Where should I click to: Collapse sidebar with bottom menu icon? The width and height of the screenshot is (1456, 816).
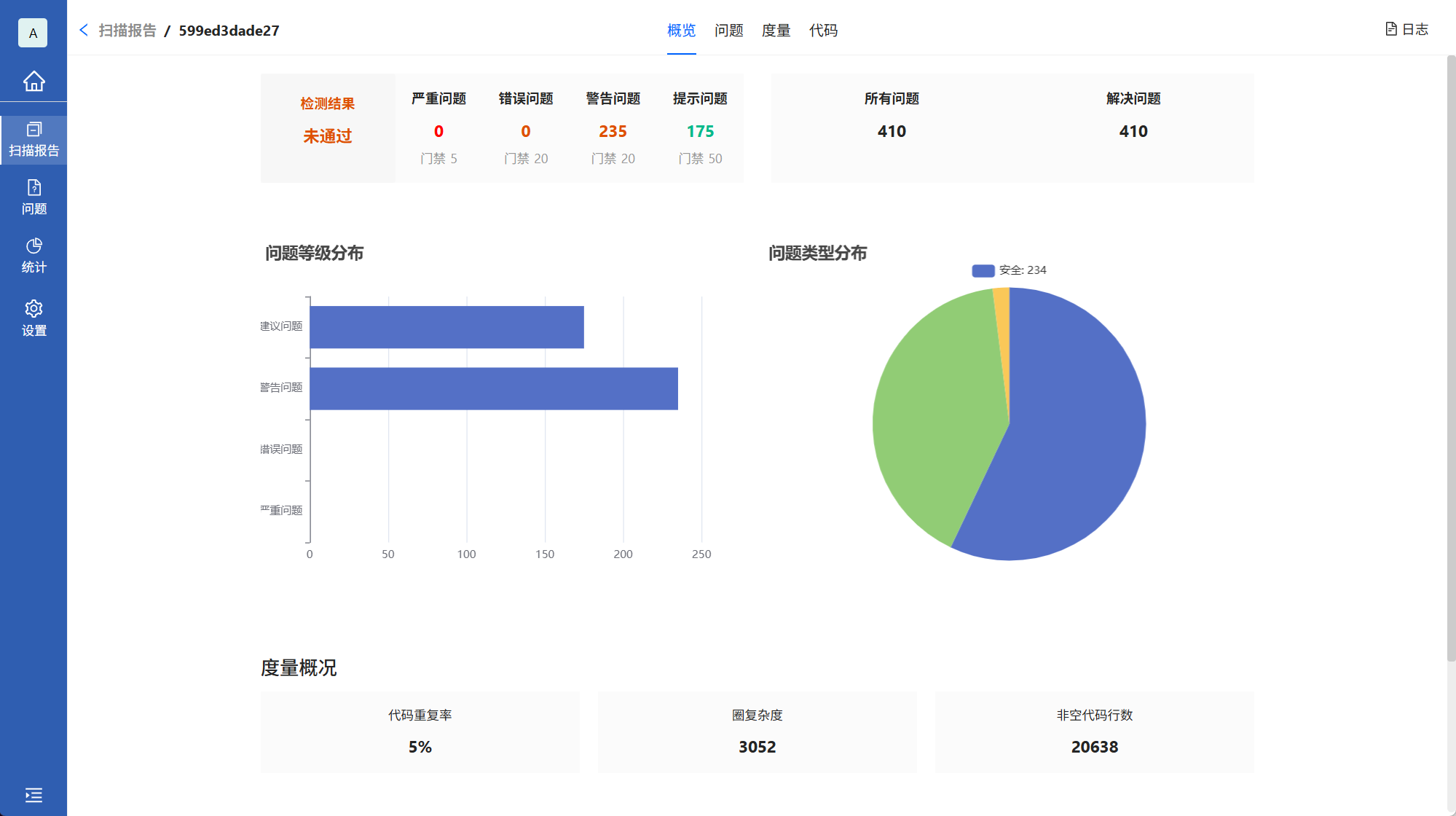(x=34, y=795)
